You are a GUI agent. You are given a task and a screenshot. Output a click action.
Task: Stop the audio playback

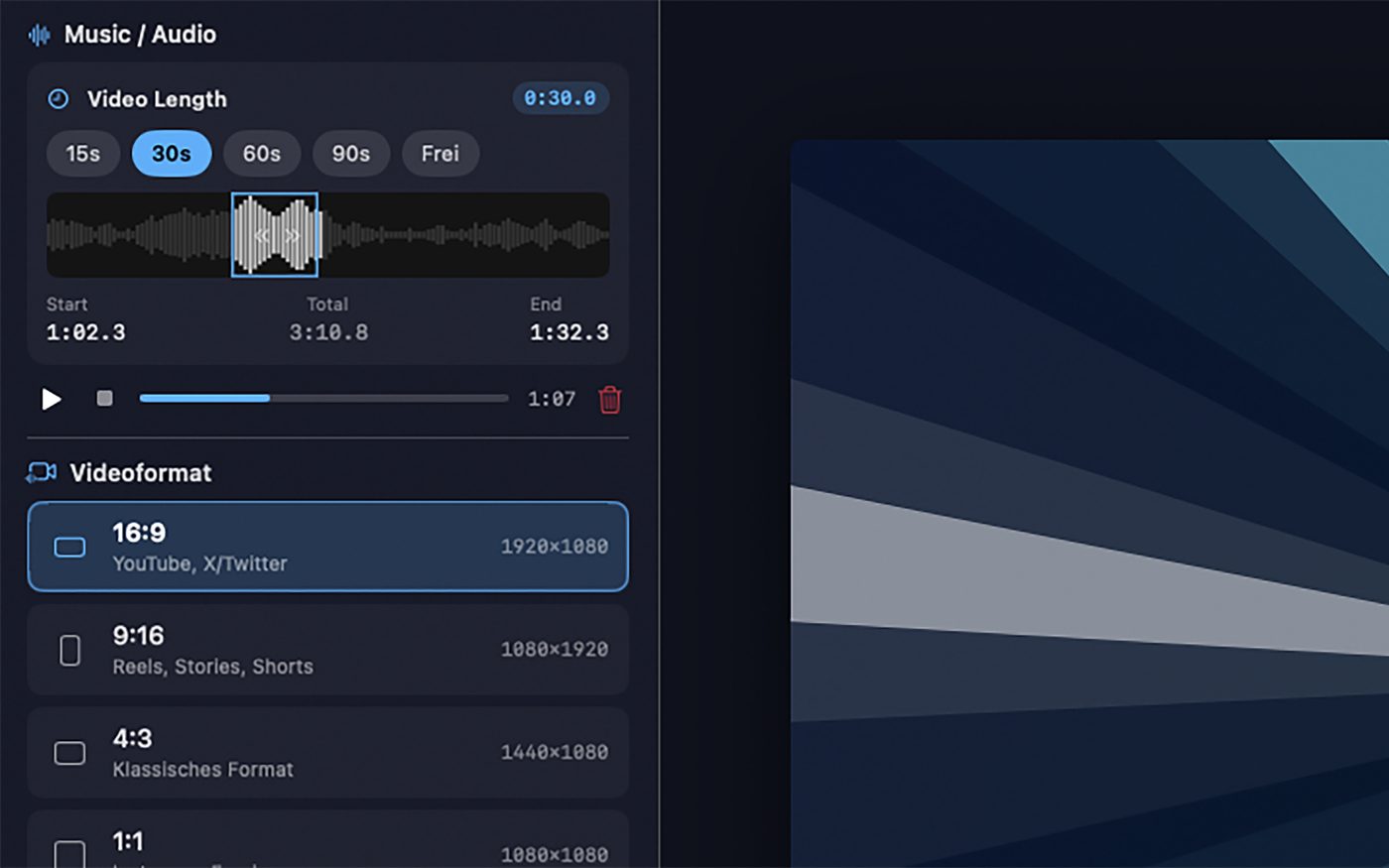(x=104, y=397)
